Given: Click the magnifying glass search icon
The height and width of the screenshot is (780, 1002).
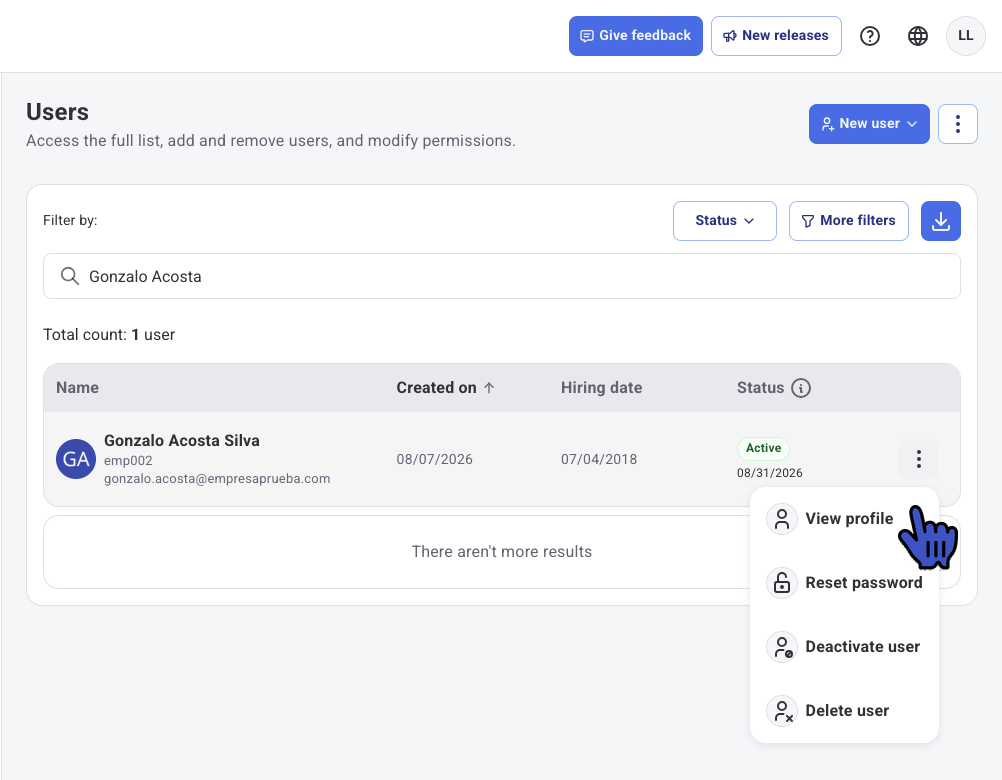Looking at the screenshot, I should [x=70, y=276].
